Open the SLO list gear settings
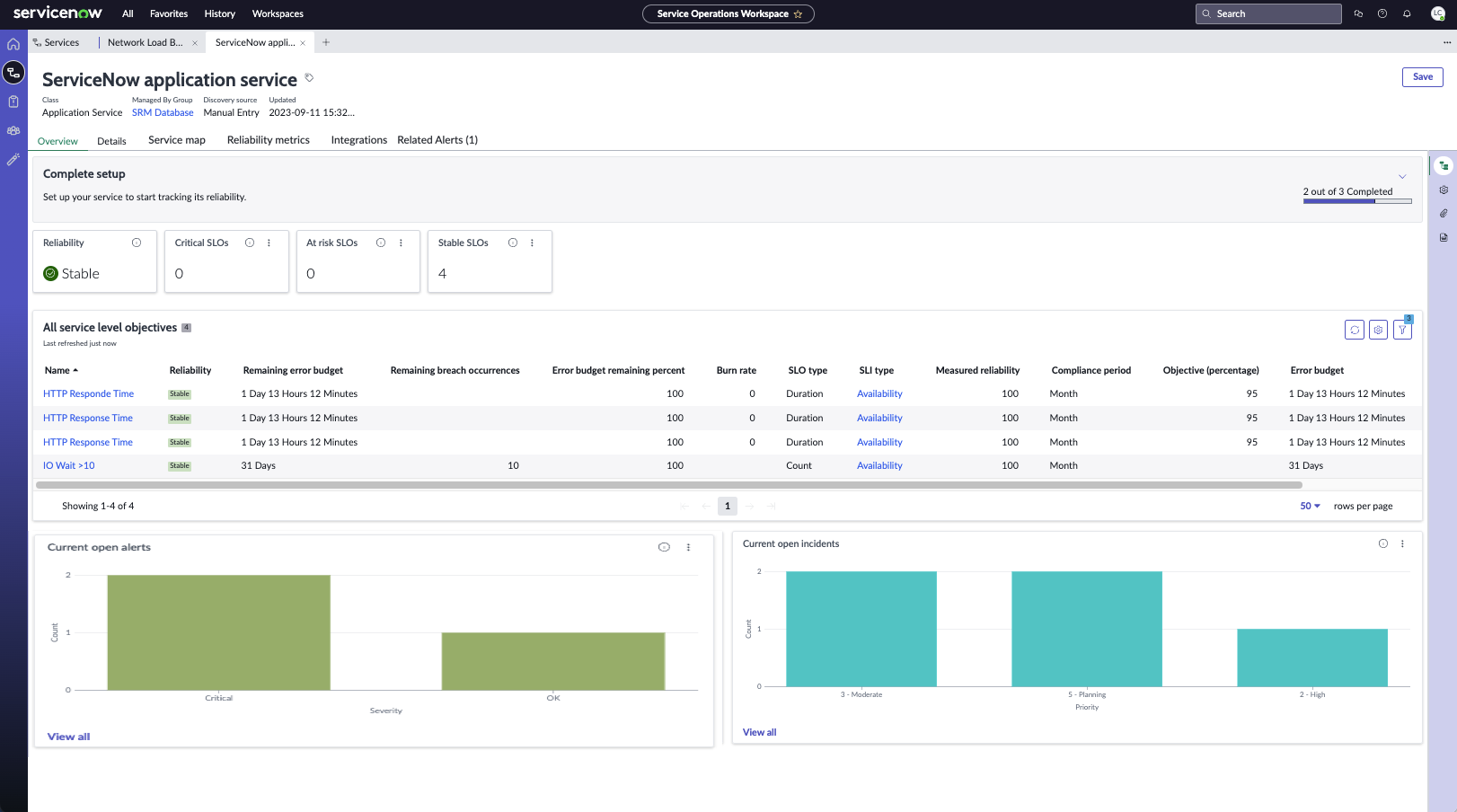Screen dimensions: 1457x812 point(1378,330)
